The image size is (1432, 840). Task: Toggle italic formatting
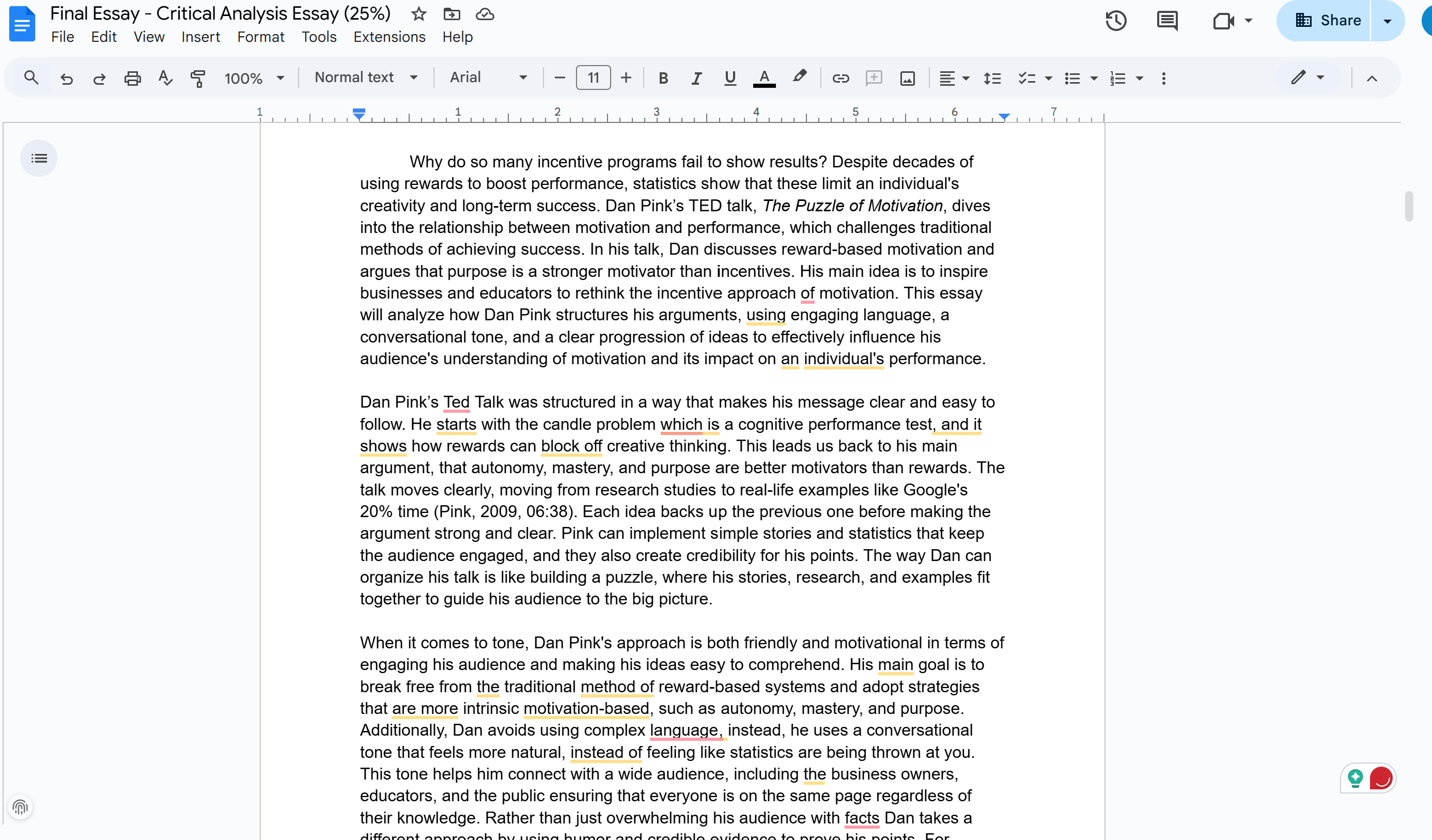(x=696, y=78)
